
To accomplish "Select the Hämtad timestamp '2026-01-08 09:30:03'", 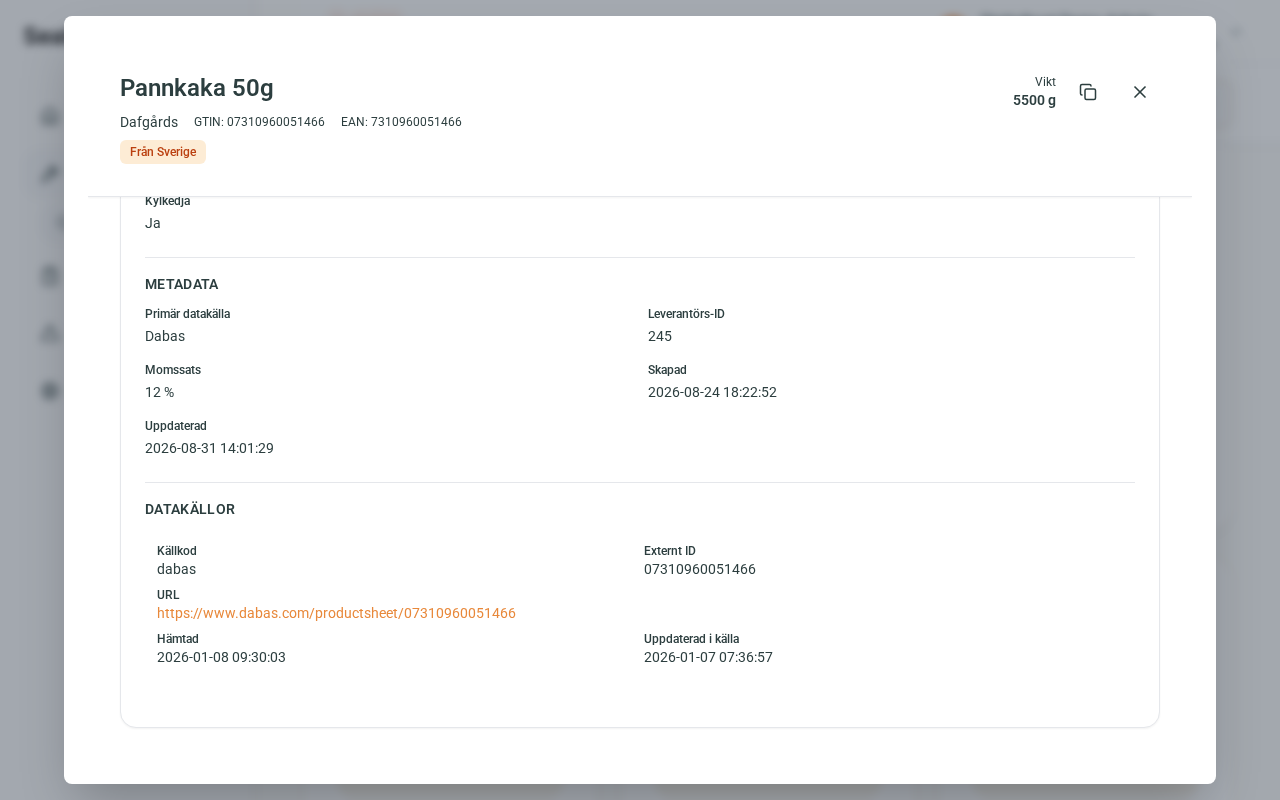I will 221,657.
